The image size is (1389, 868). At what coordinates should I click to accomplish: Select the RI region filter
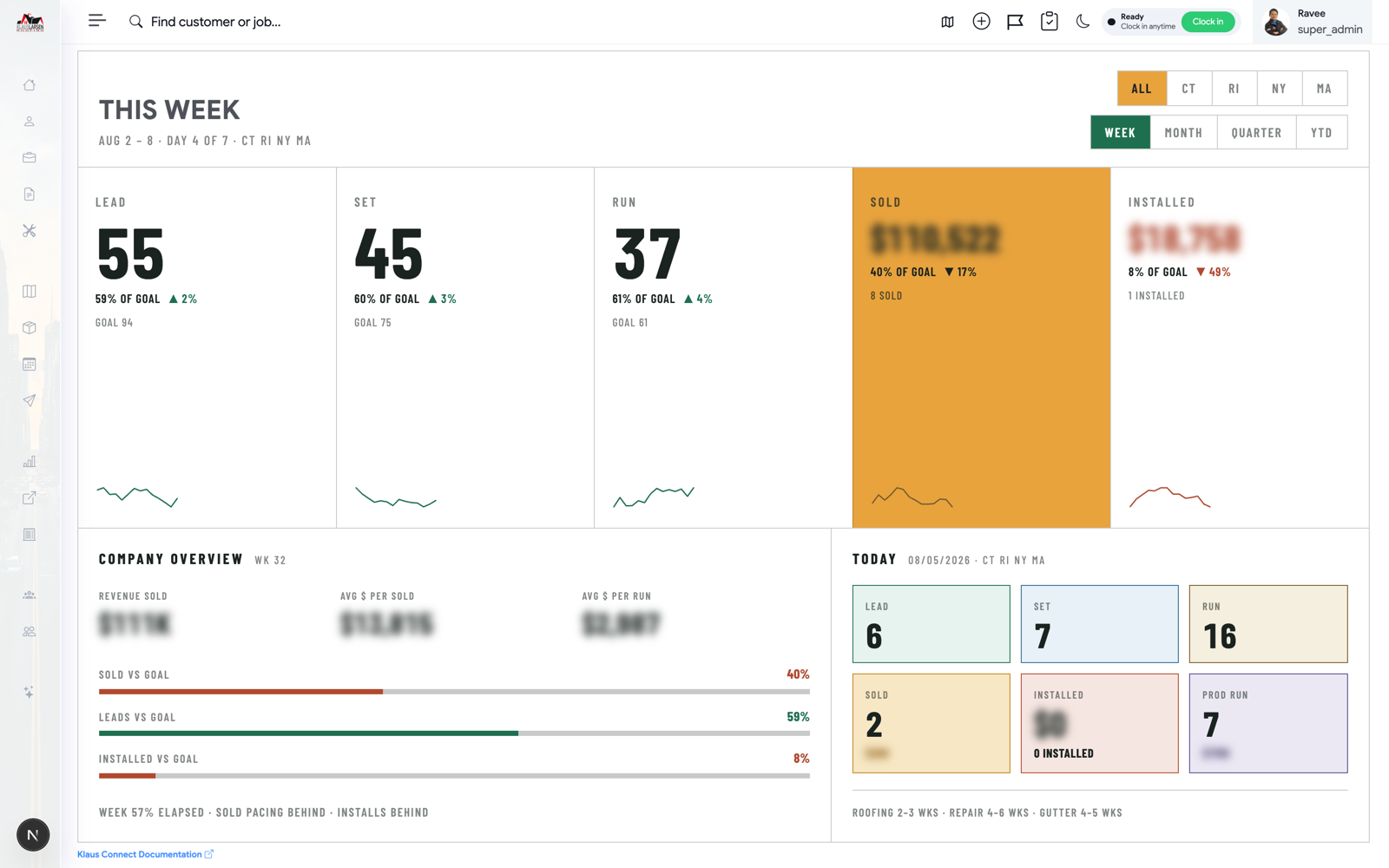[x=1234, y=89]
